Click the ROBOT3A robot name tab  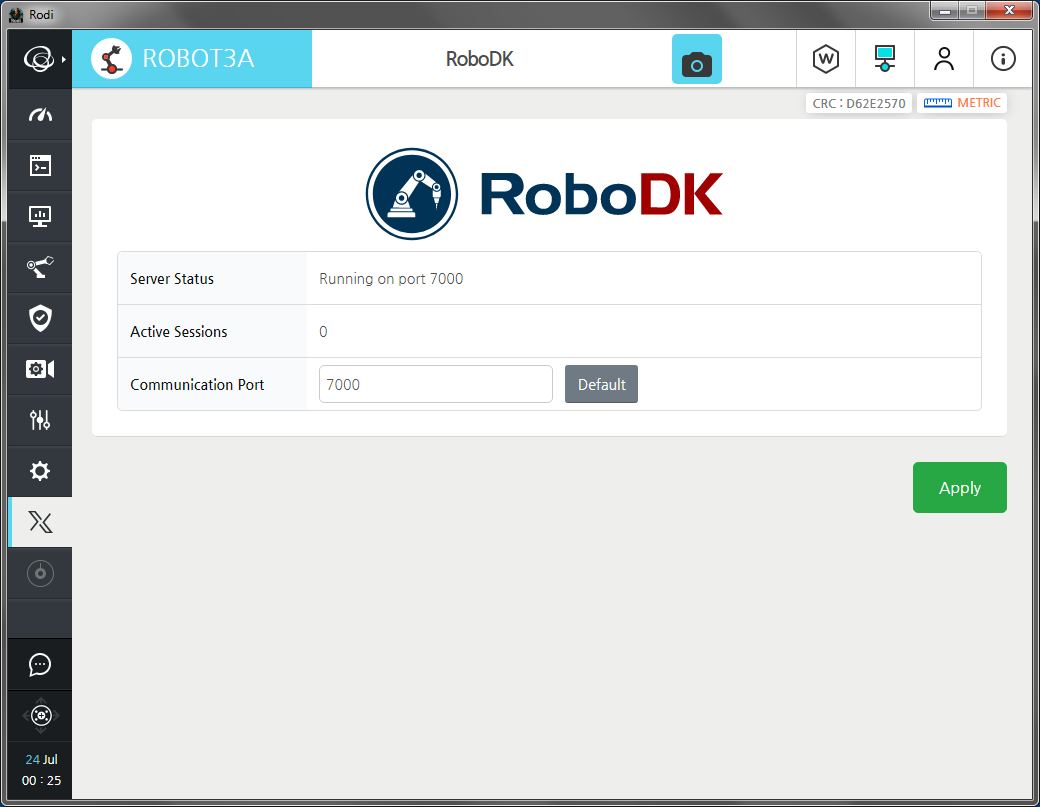(x=192, y=59)
